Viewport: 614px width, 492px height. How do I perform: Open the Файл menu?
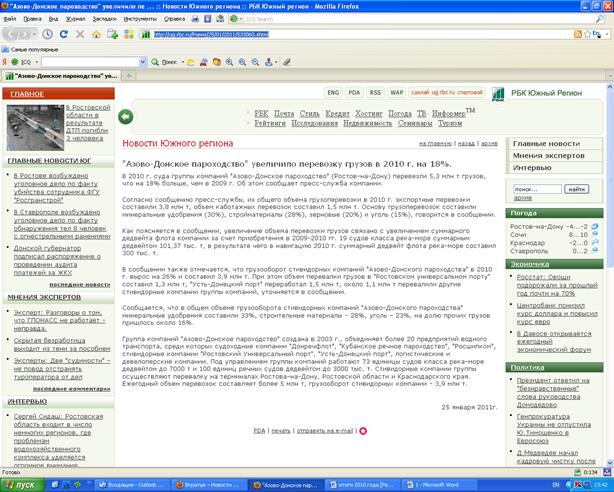pyautogui.click(x=9, y=19)
